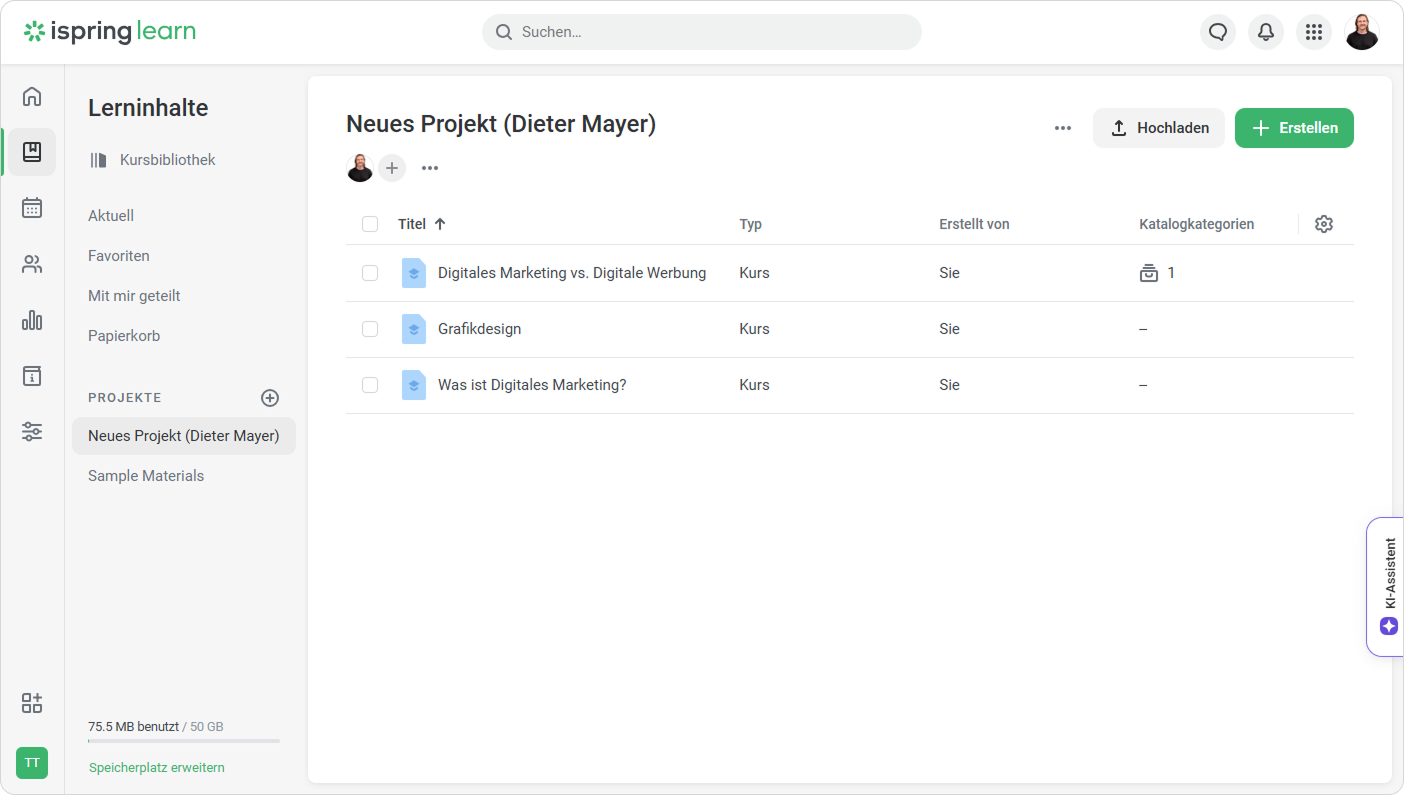Open more options next to Hochladen
1404x795 pixels.
pyautogui.click(x=1063, y=128)
